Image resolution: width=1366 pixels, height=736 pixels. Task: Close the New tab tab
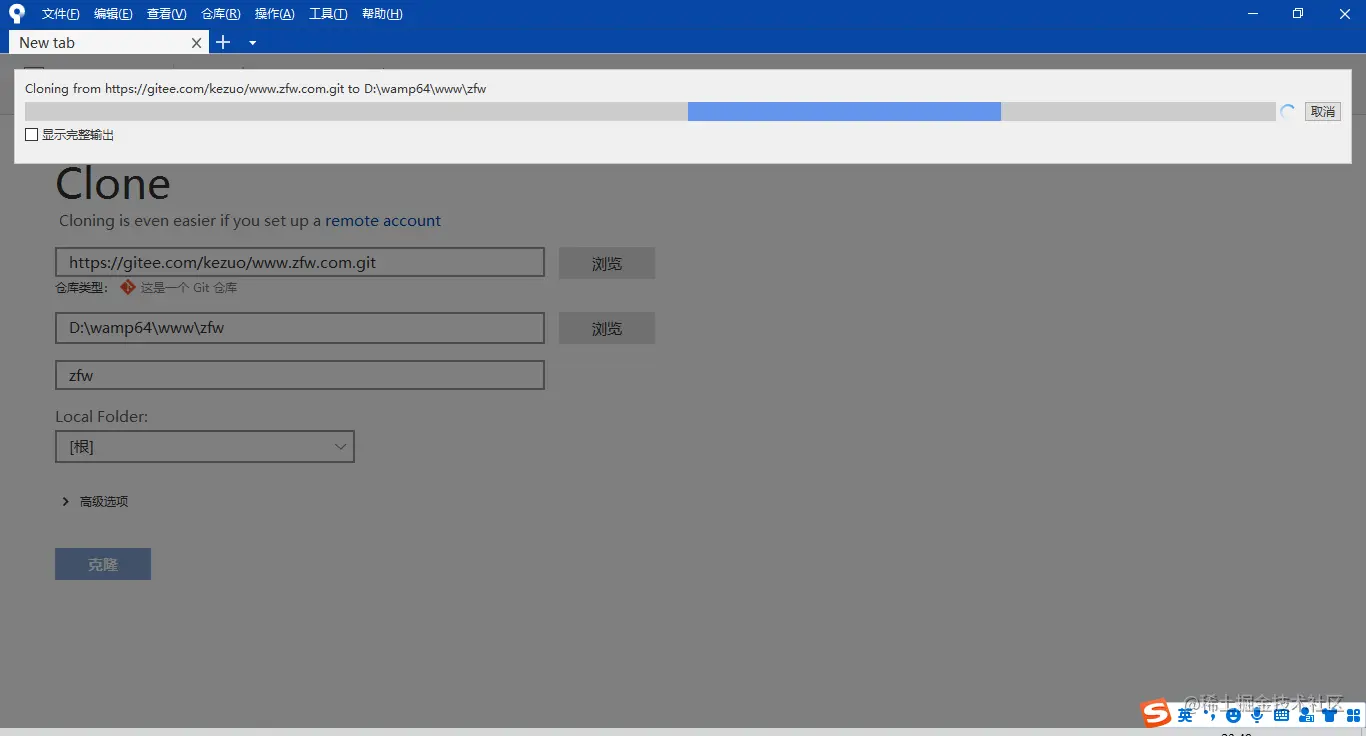click(x=197, y=43)
